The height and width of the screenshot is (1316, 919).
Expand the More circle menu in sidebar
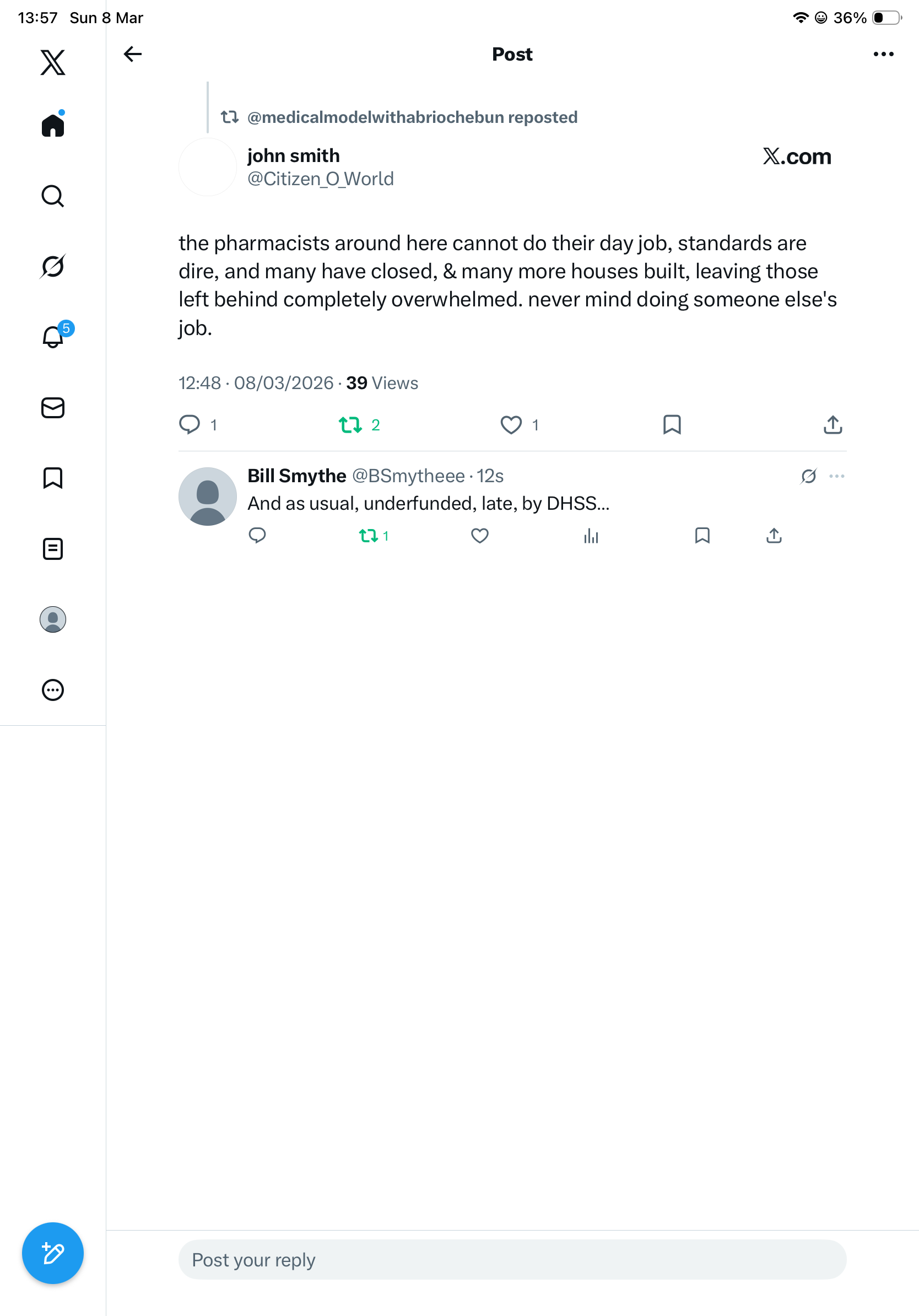tap(53, 690)
